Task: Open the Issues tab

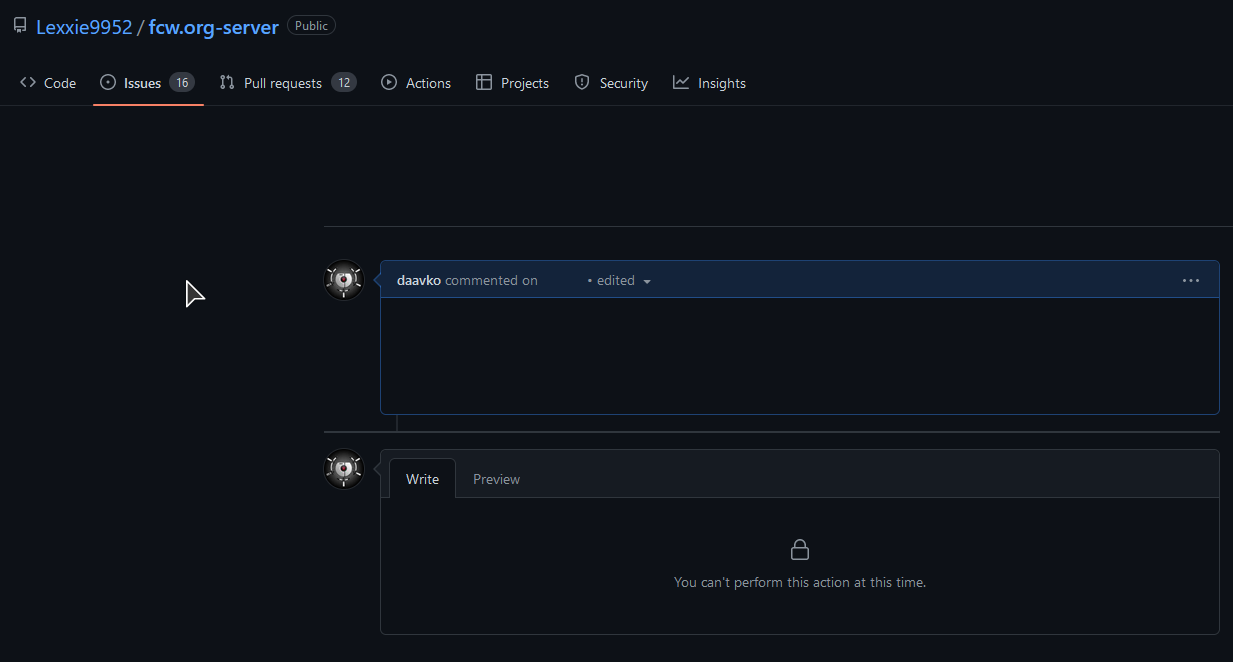Action: [148, 83]
